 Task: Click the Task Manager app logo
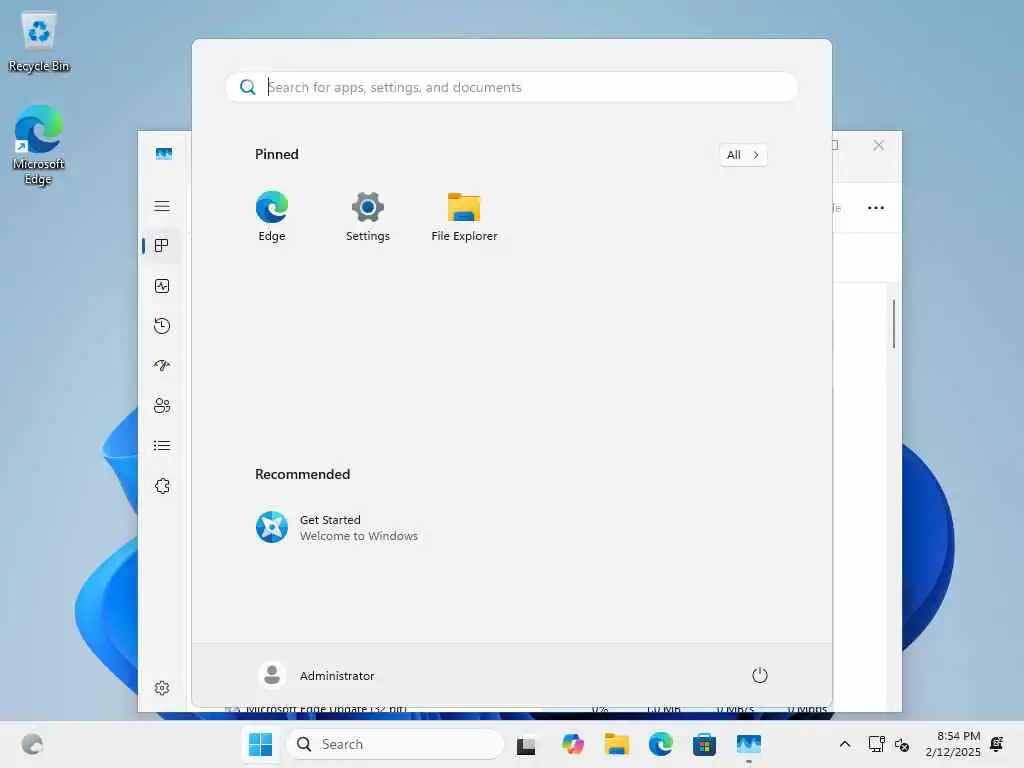[x=164, y=153]
